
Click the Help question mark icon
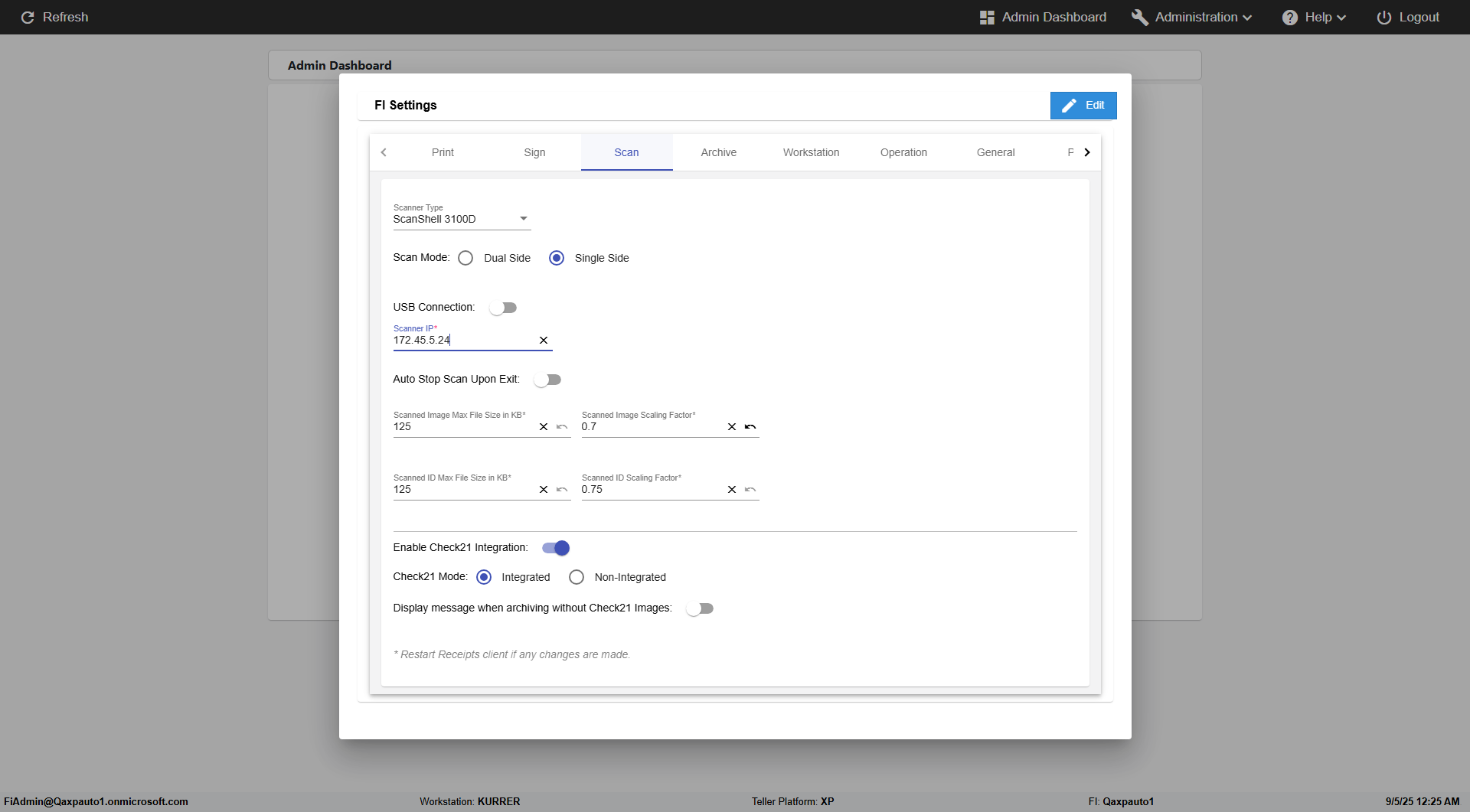point(1290,17)
